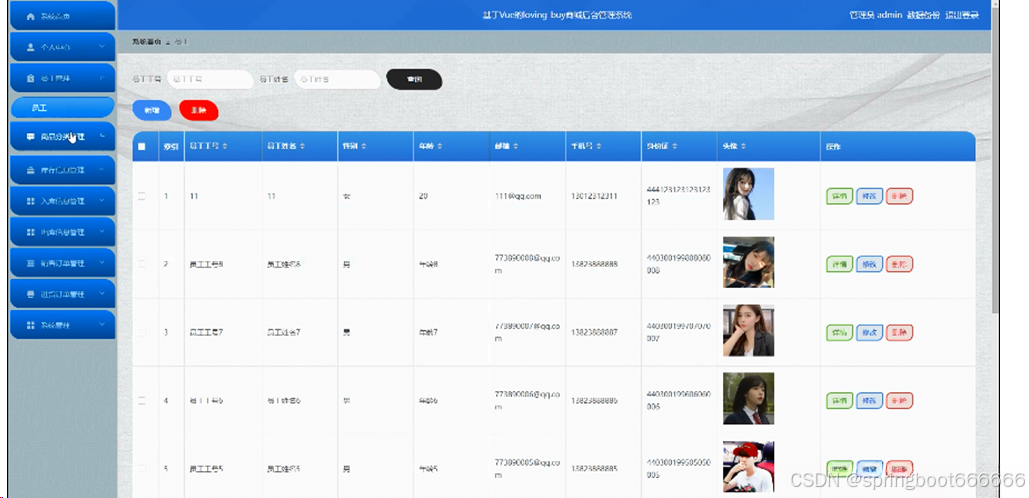Check the checkbox for row 3 员工工号7
This screenshot has height=498, width=1029.
point(142,332)
